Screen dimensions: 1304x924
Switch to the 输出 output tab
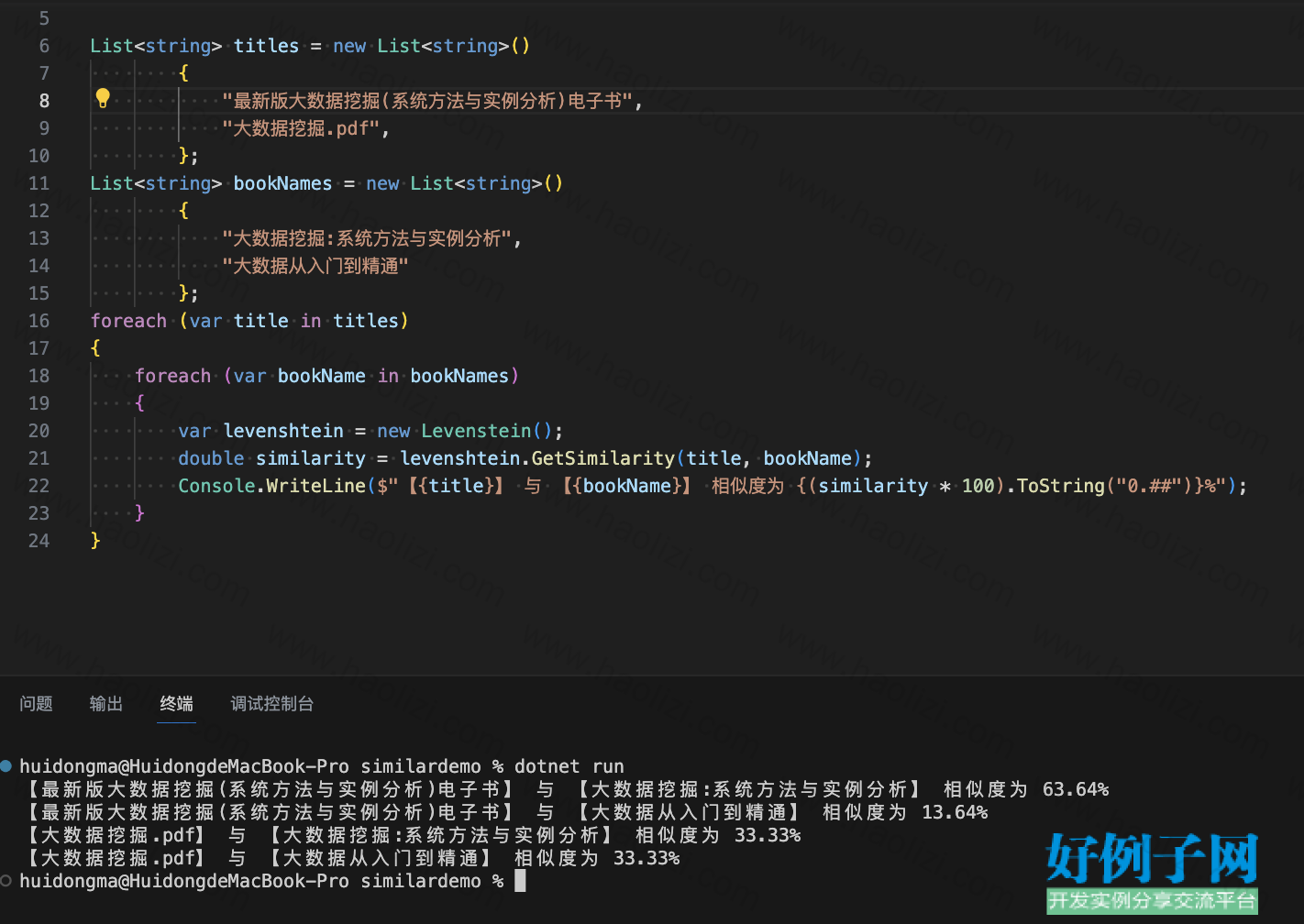(x=106, y=703)
